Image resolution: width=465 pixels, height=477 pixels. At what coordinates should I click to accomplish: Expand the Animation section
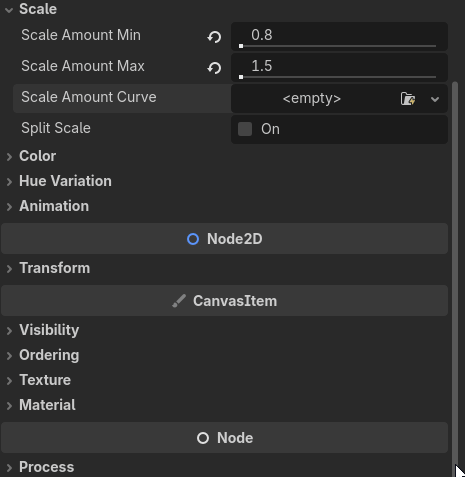tap(9, 206)
